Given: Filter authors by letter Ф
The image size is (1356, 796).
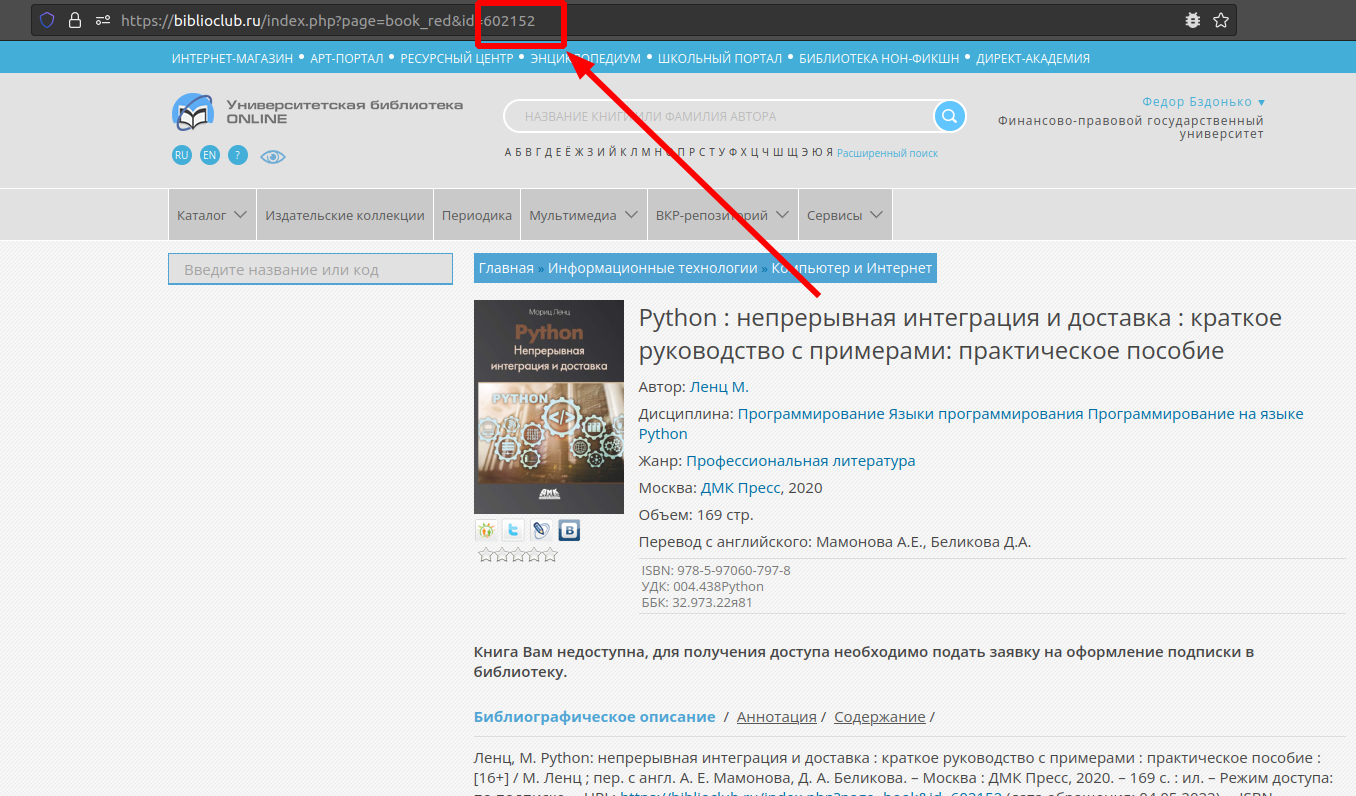Looking at the screenshot, I should click(x=731, y=153).
